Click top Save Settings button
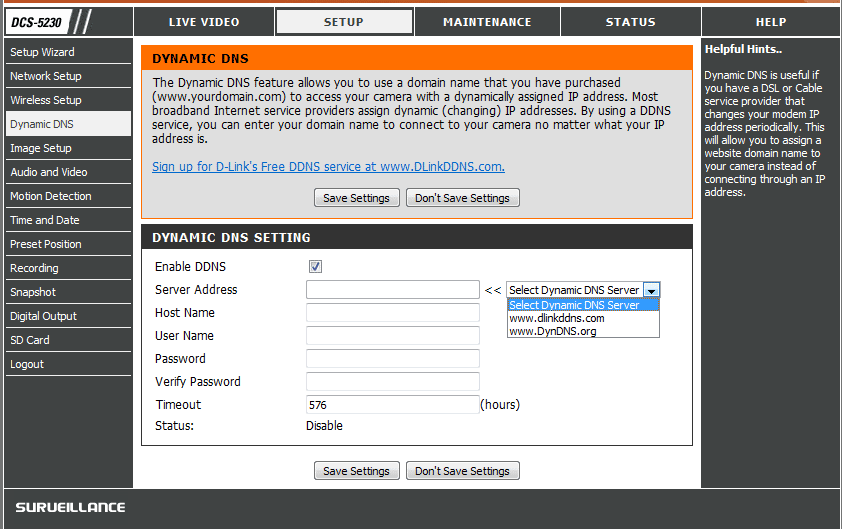842x529 pixels. (x=357, y=198)
